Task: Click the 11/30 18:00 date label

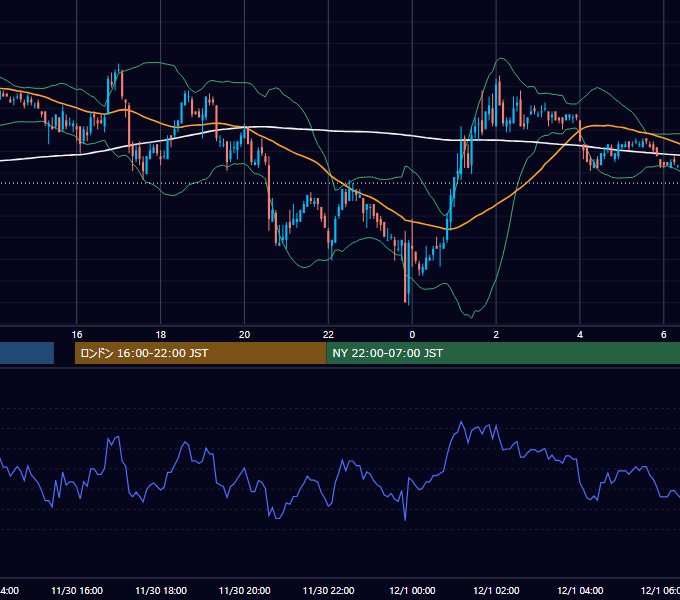Action: coord(161,590)
